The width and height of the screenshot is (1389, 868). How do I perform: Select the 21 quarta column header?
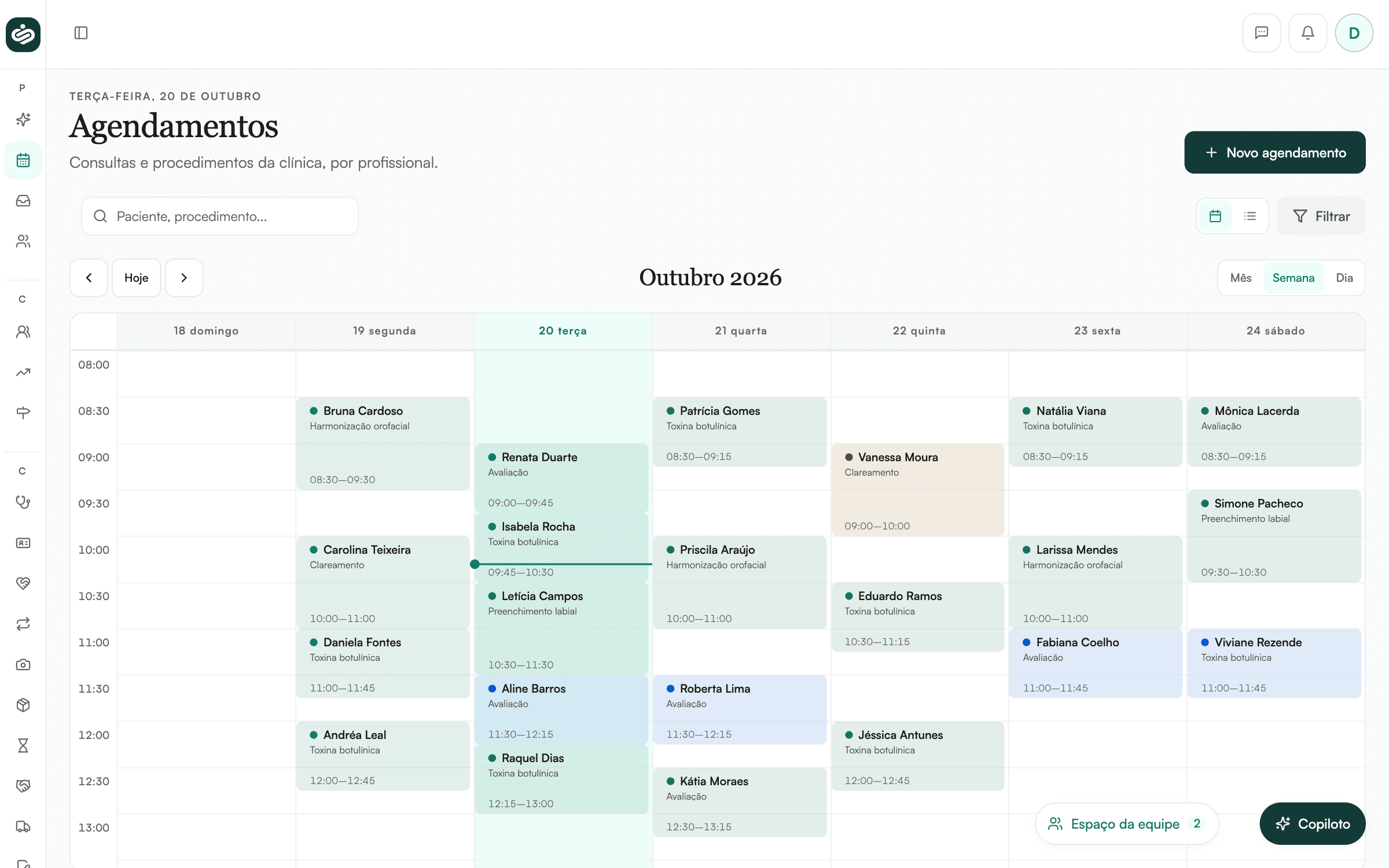pyautogui.click(x=741, y=331)
